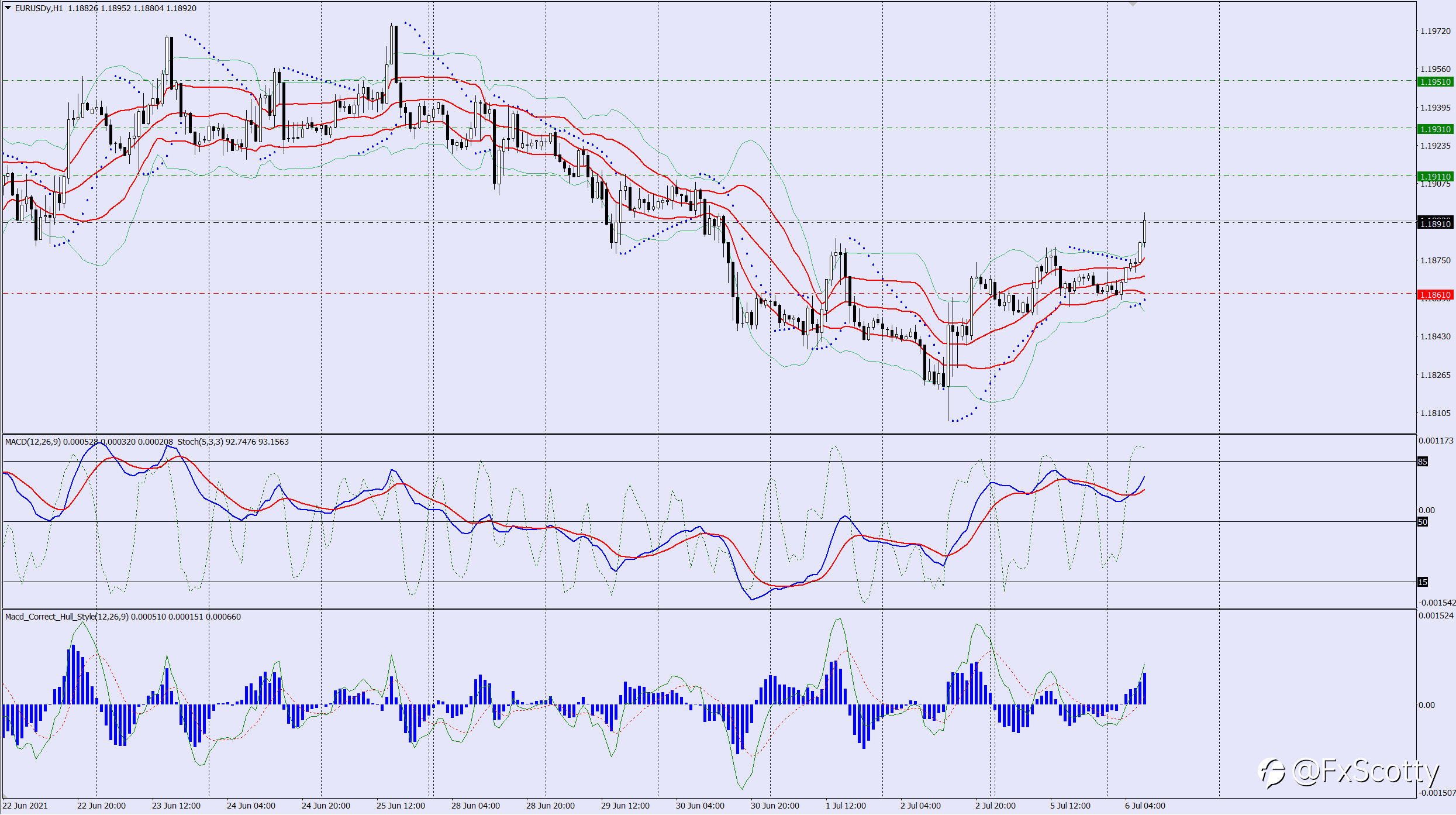The width and height of the screenshot is (1456, 815).
Task: Click the -0.001507 Hull MACD scale value
Action: pyautogui.click(x=1436, y=793)
